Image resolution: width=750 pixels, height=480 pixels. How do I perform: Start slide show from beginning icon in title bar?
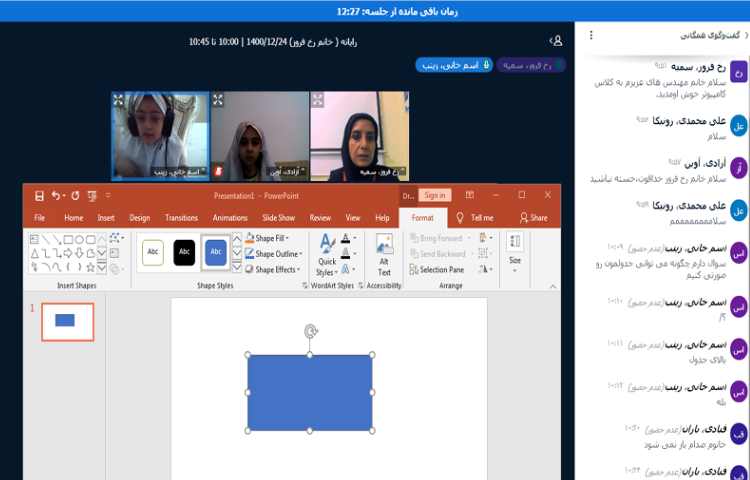tap(92, 196)
